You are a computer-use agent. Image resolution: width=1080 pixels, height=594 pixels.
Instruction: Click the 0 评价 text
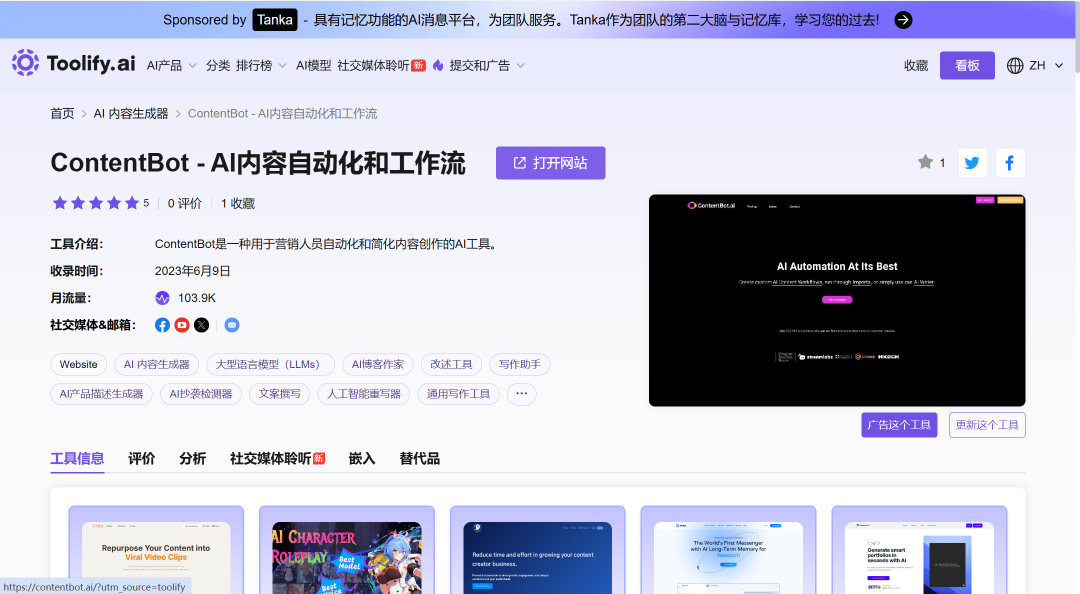[x=185, y=203]
